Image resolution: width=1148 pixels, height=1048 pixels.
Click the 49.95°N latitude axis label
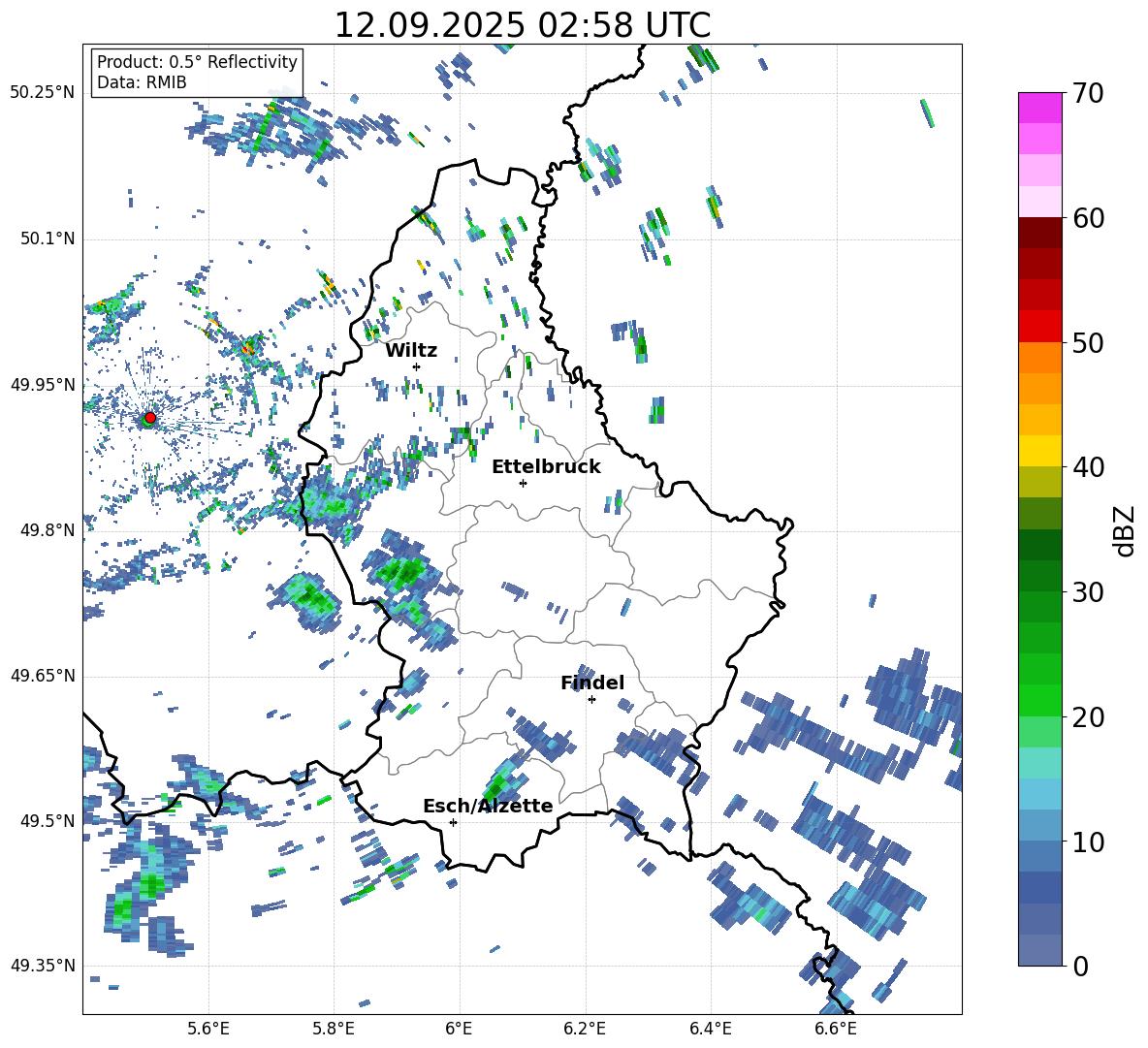click(x=43, y=384)
